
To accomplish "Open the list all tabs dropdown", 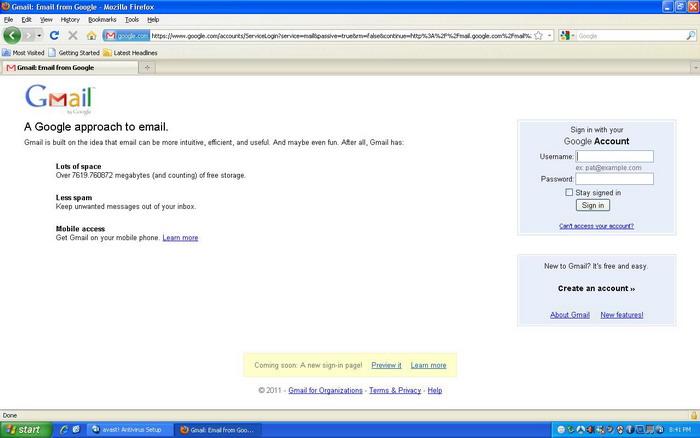I will click(695, 67).
